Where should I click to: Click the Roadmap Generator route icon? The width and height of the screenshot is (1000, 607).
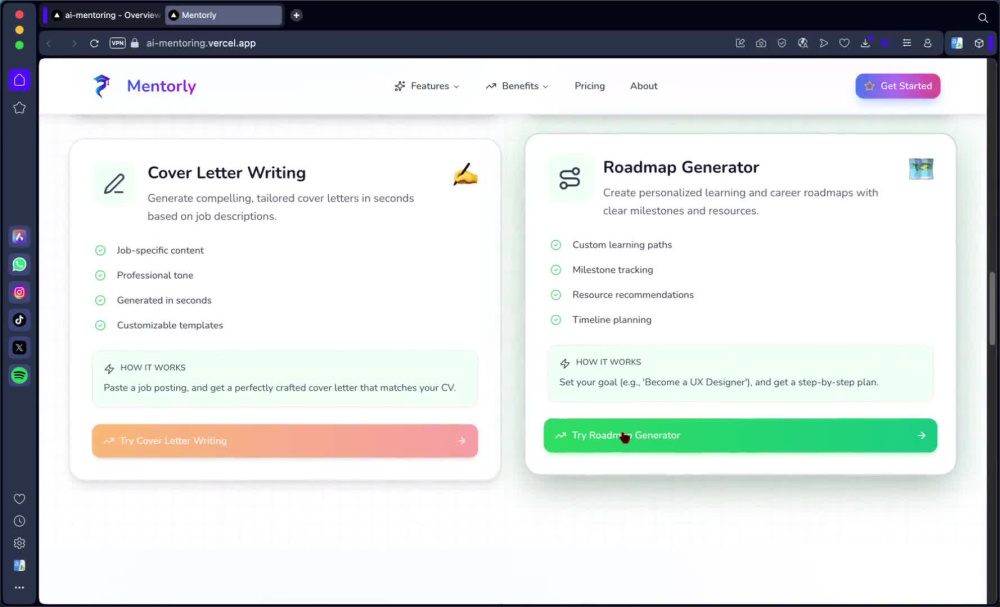pos(570,179)
